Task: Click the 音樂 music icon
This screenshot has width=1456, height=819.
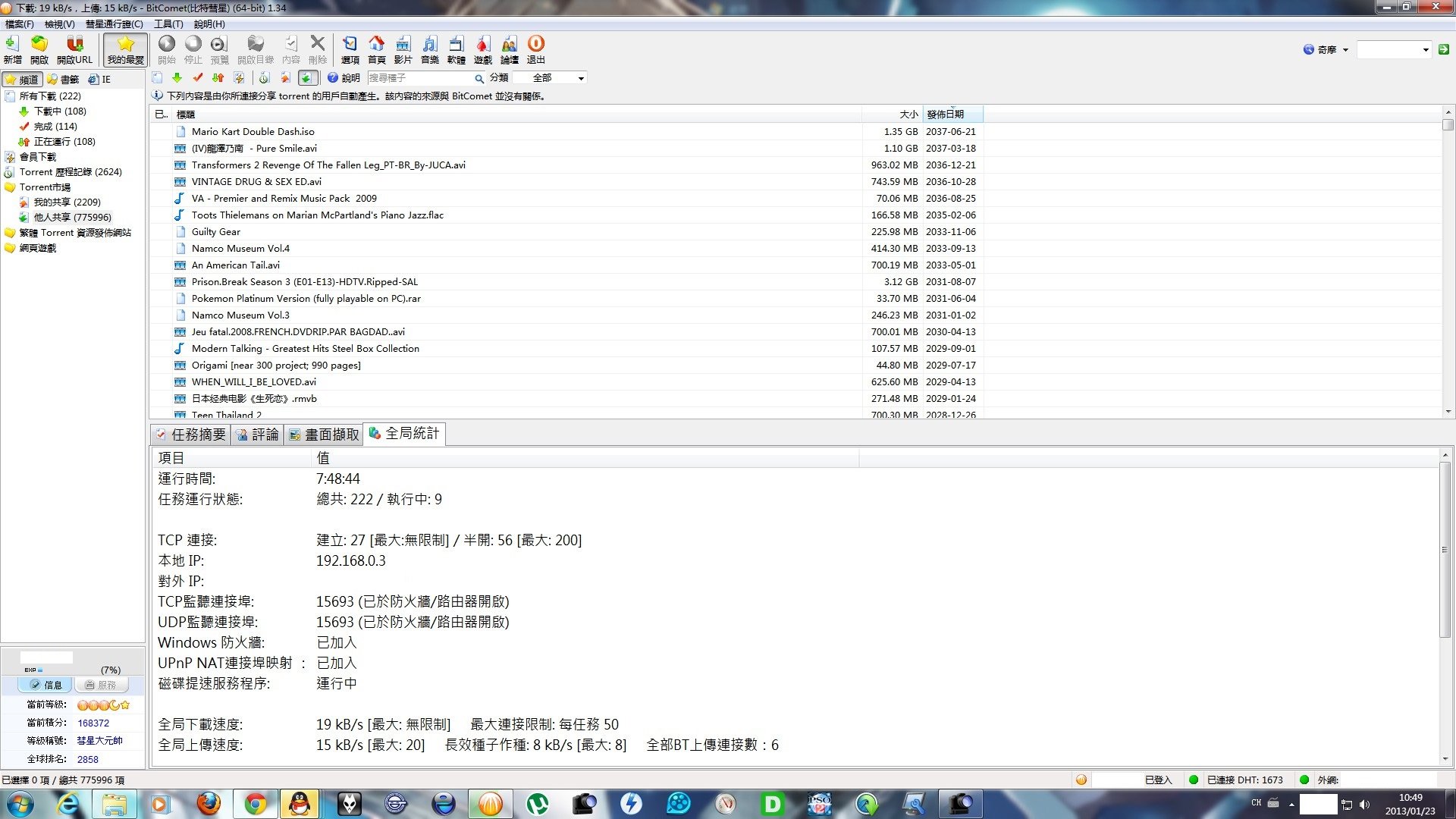Action: (x=429, y=49)
